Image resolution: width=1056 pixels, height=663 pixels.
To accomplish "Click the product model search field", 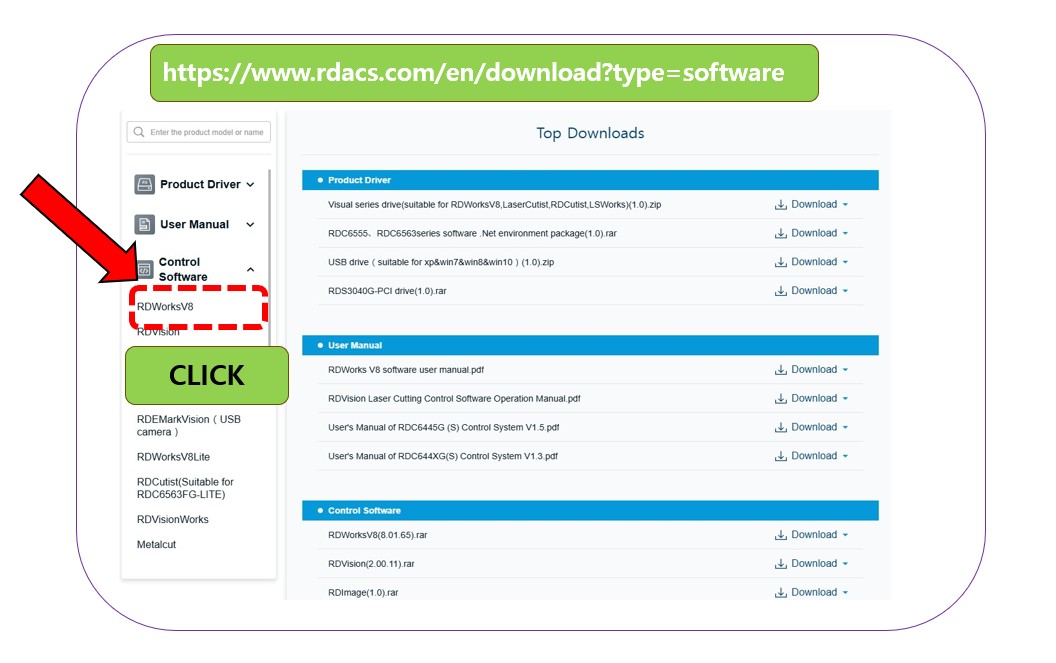I will tap(206, 132).
